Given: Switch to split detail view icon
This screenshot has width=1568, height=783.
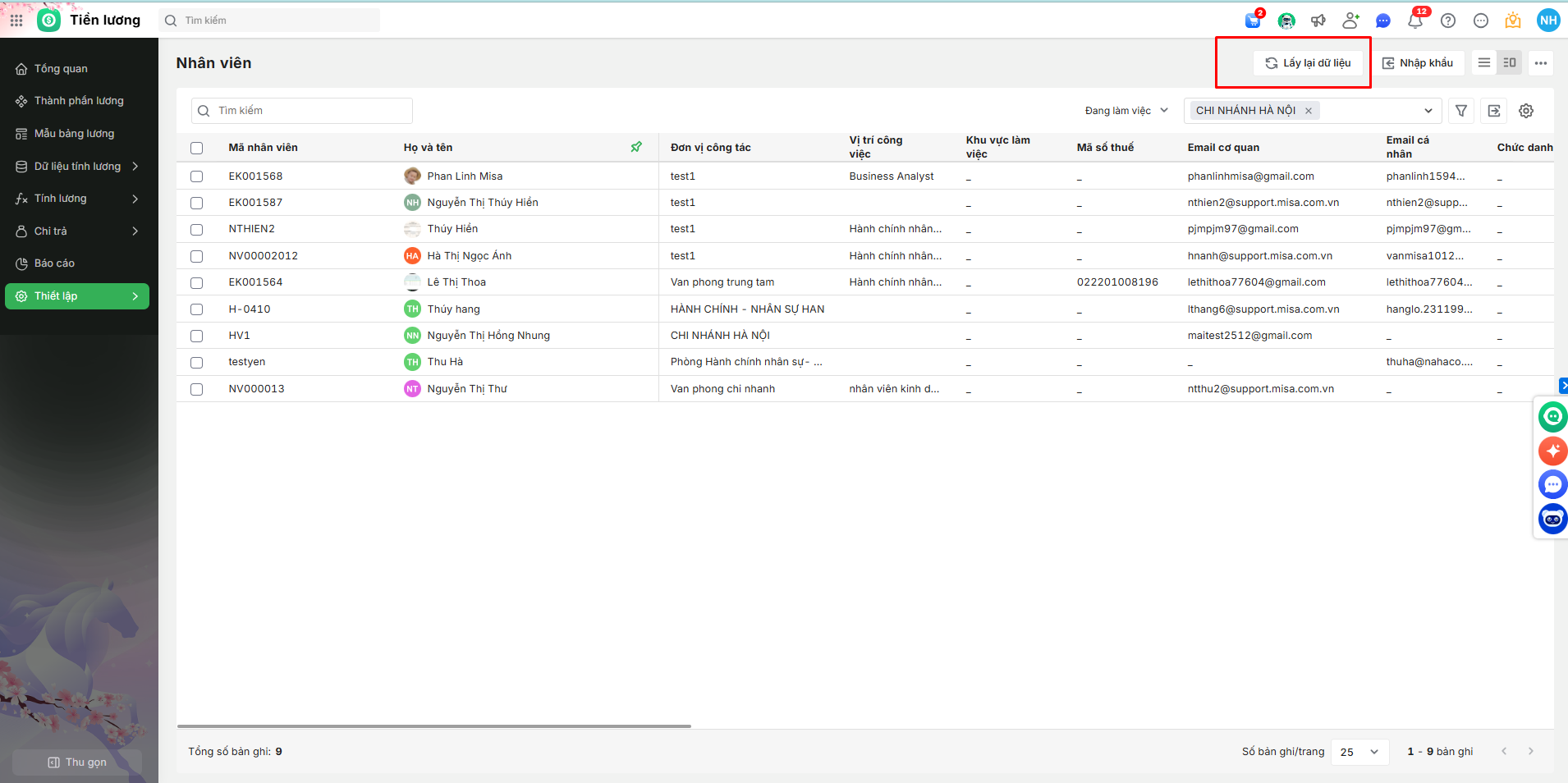Looking at the screenshot, I should tap(1509, 62).
